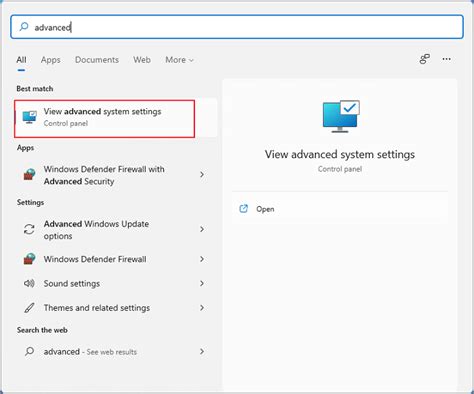Click the search box containing 'advanced'
The height and width of the screenshot is (394, 474).
[x=237, y=27]
